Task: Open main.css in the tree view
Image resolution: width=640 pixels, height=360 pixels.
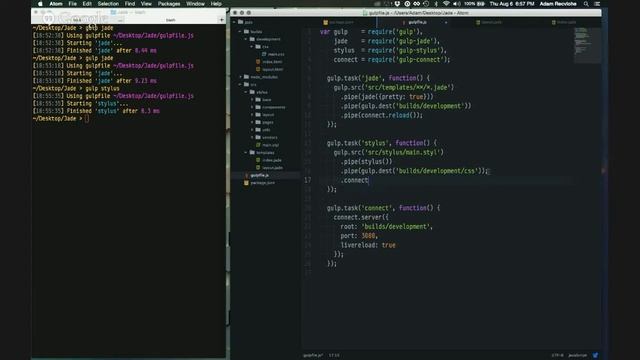Action: 276,54
